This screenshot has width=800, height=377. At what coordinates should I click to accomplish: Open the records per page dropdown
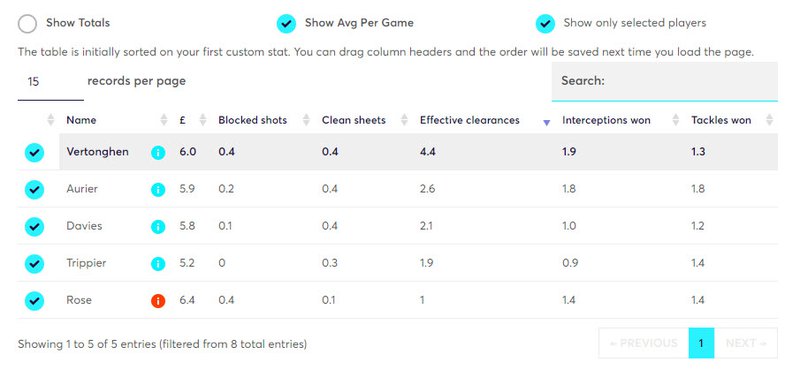(51, 82)
